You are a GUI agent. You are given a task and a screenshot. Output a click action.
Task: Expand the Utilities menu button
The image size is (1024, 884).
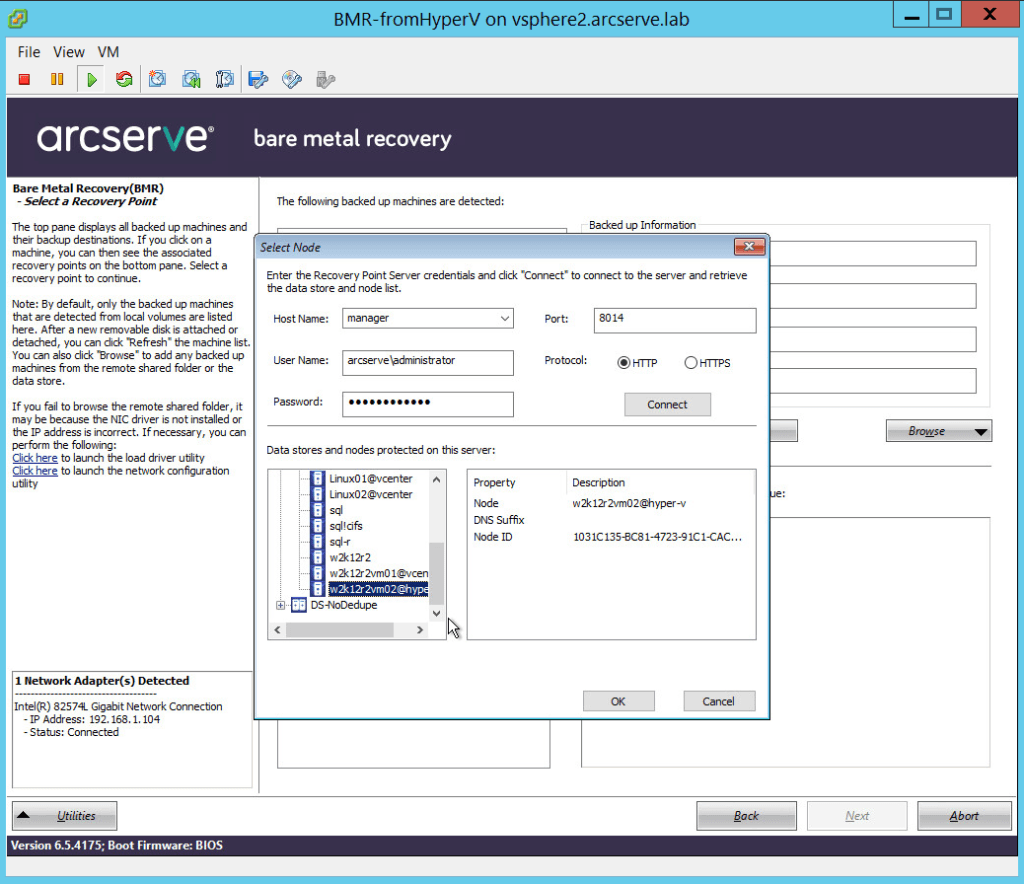click(x=65, y=815)
